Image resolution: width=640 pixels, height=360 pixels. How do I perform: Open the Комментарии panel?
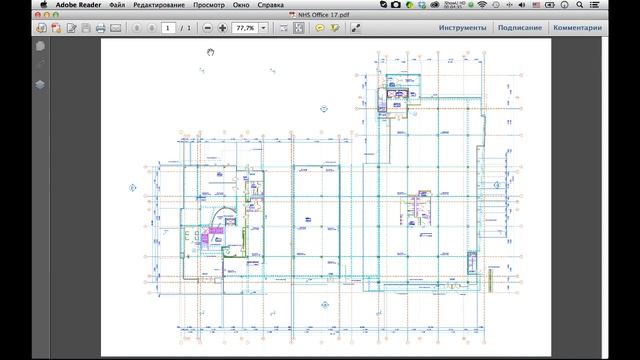(577, 28)
